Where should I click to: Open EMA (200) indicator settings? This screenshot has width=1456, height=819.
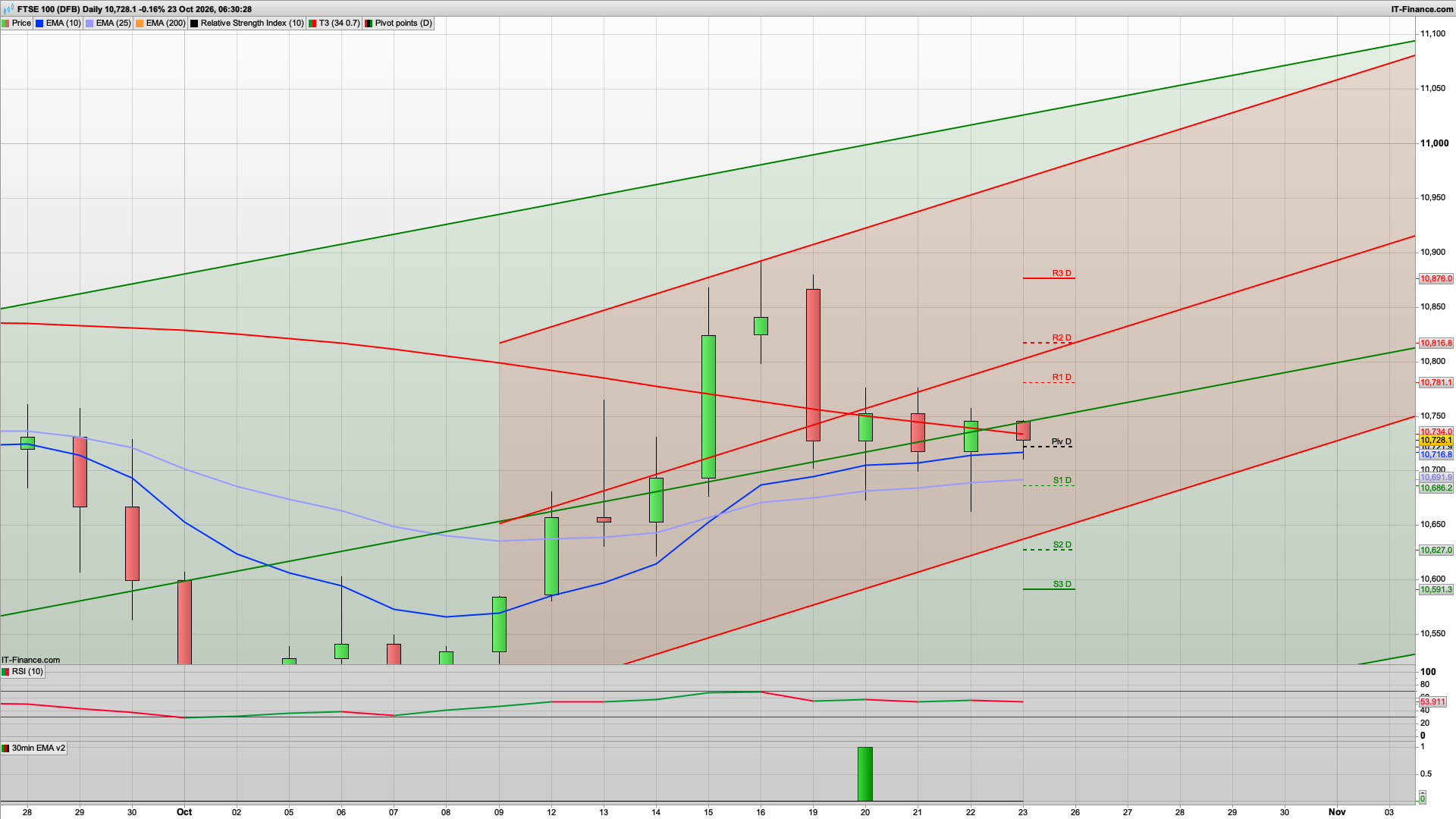(161, 24)
